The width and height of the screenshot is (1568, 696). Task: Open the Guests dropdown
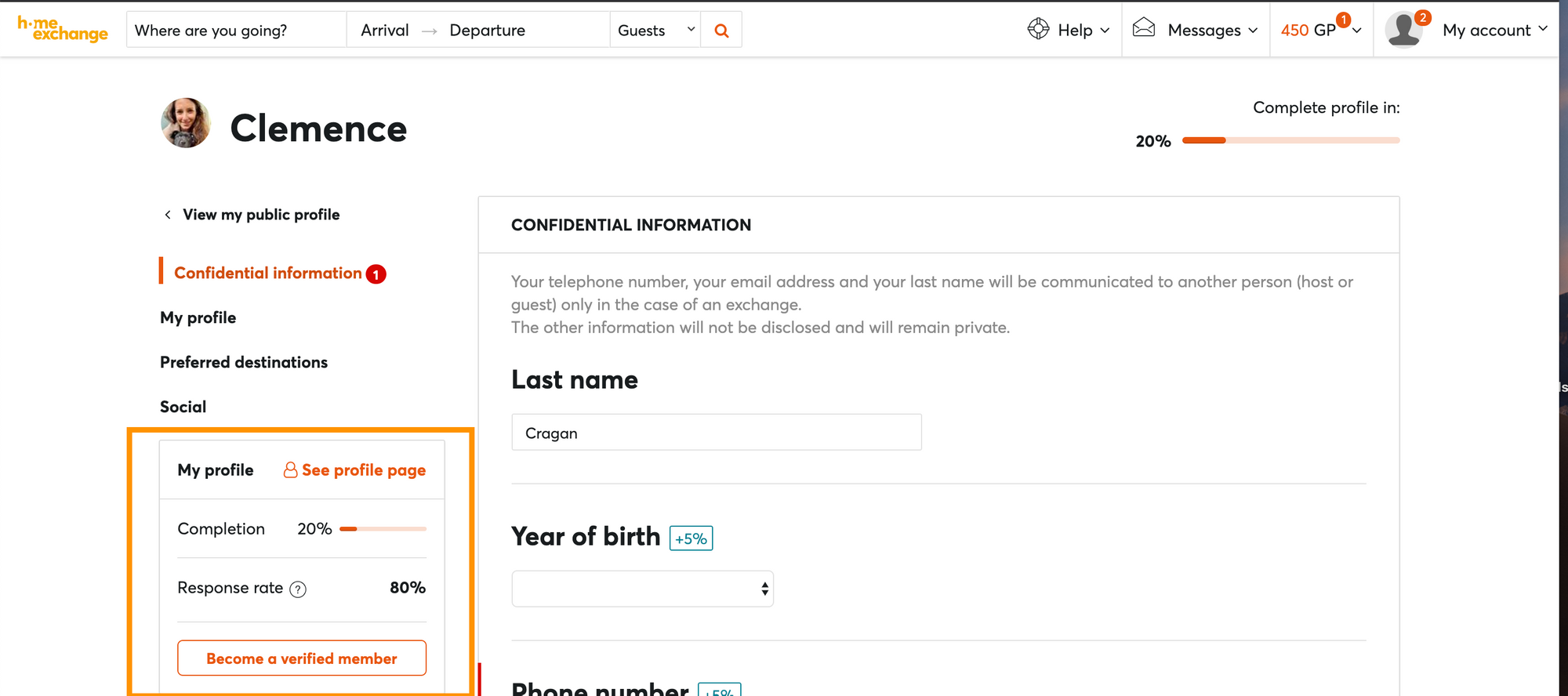tap(655, 31)
